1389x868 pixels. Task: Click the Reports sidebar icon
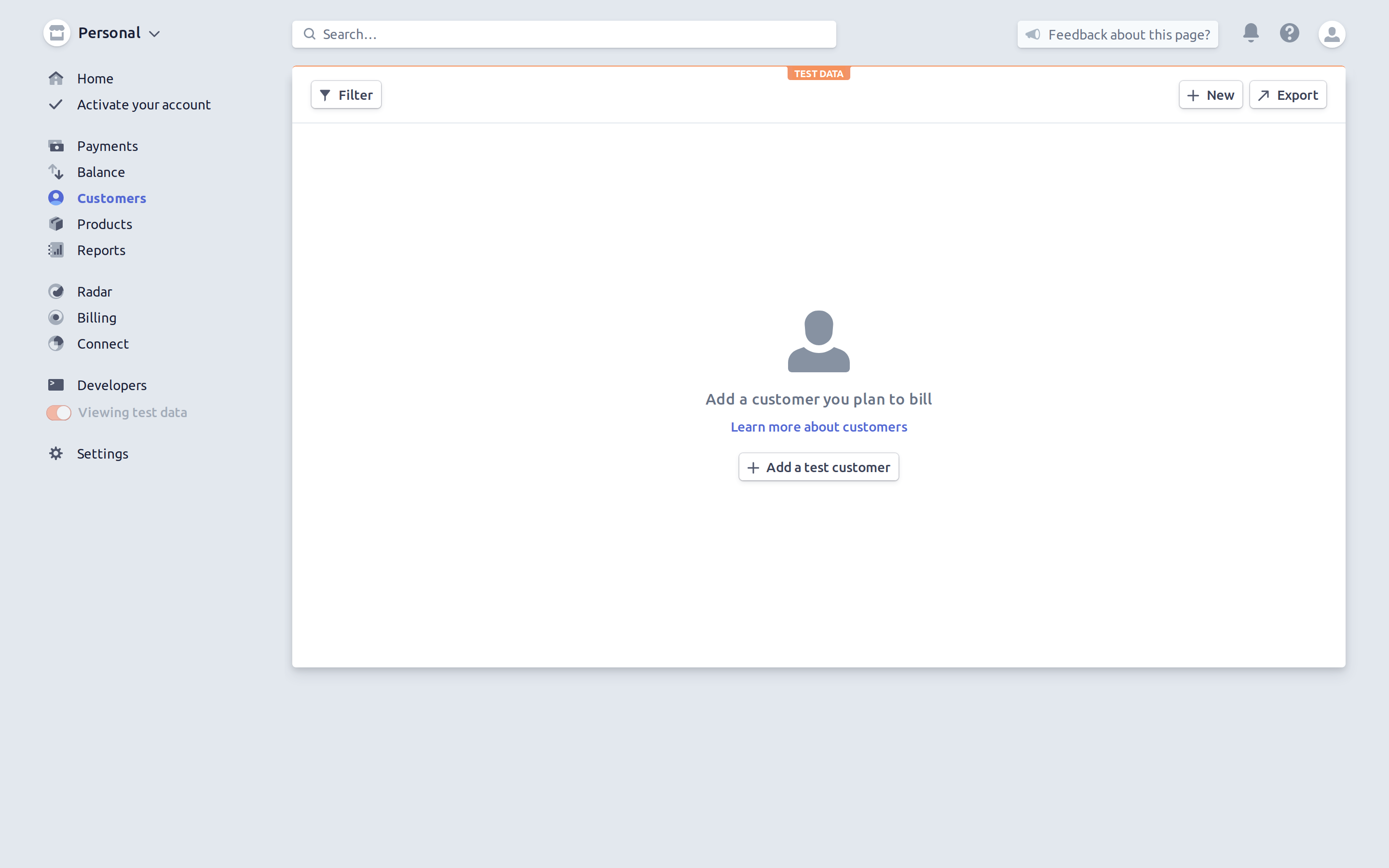pos(56,249)
